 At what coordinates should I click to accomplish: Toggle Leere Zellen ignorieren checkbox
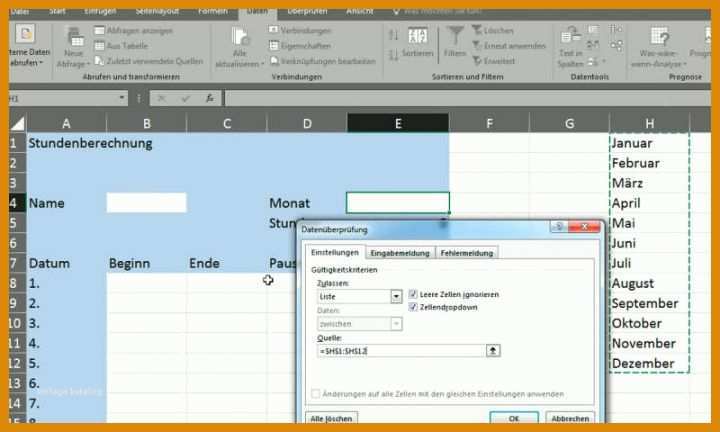point(413,294)
